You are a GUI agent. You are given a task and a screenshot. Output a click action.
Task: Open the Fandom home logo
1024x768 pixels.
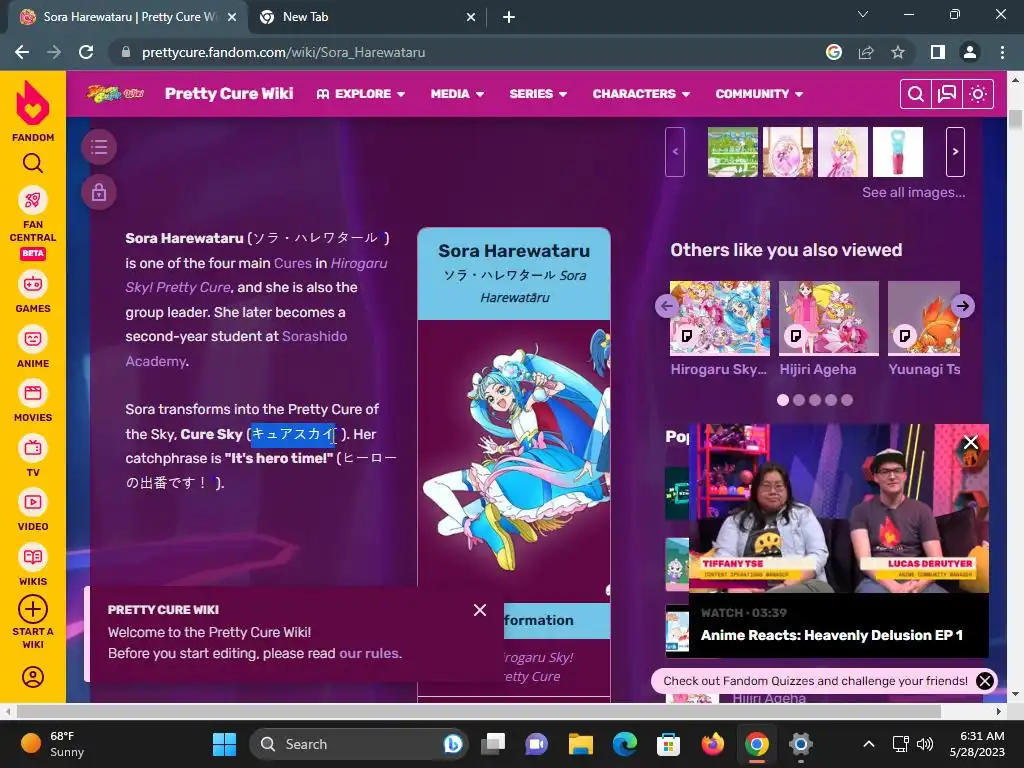click(x=33, y=110)
